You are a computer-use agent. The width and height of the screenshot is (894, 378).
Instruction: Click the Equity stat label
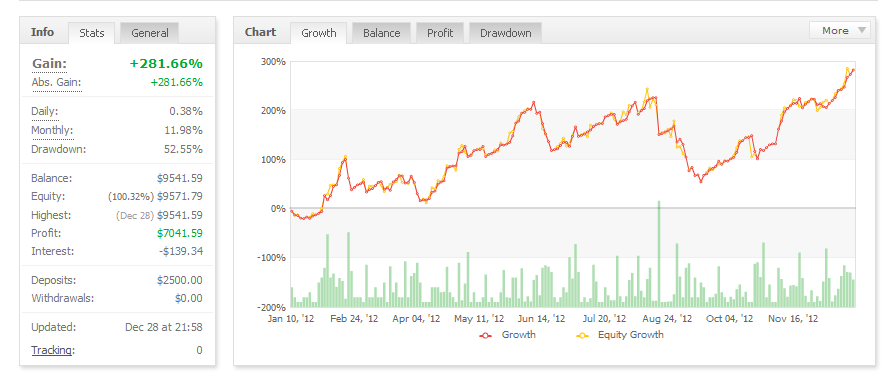[48, 196]
